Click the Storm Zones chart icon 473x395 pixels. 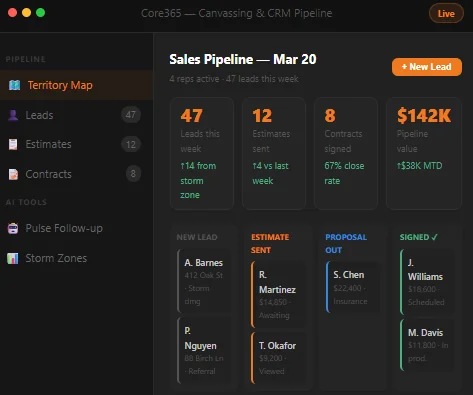[x=13, y=258]
